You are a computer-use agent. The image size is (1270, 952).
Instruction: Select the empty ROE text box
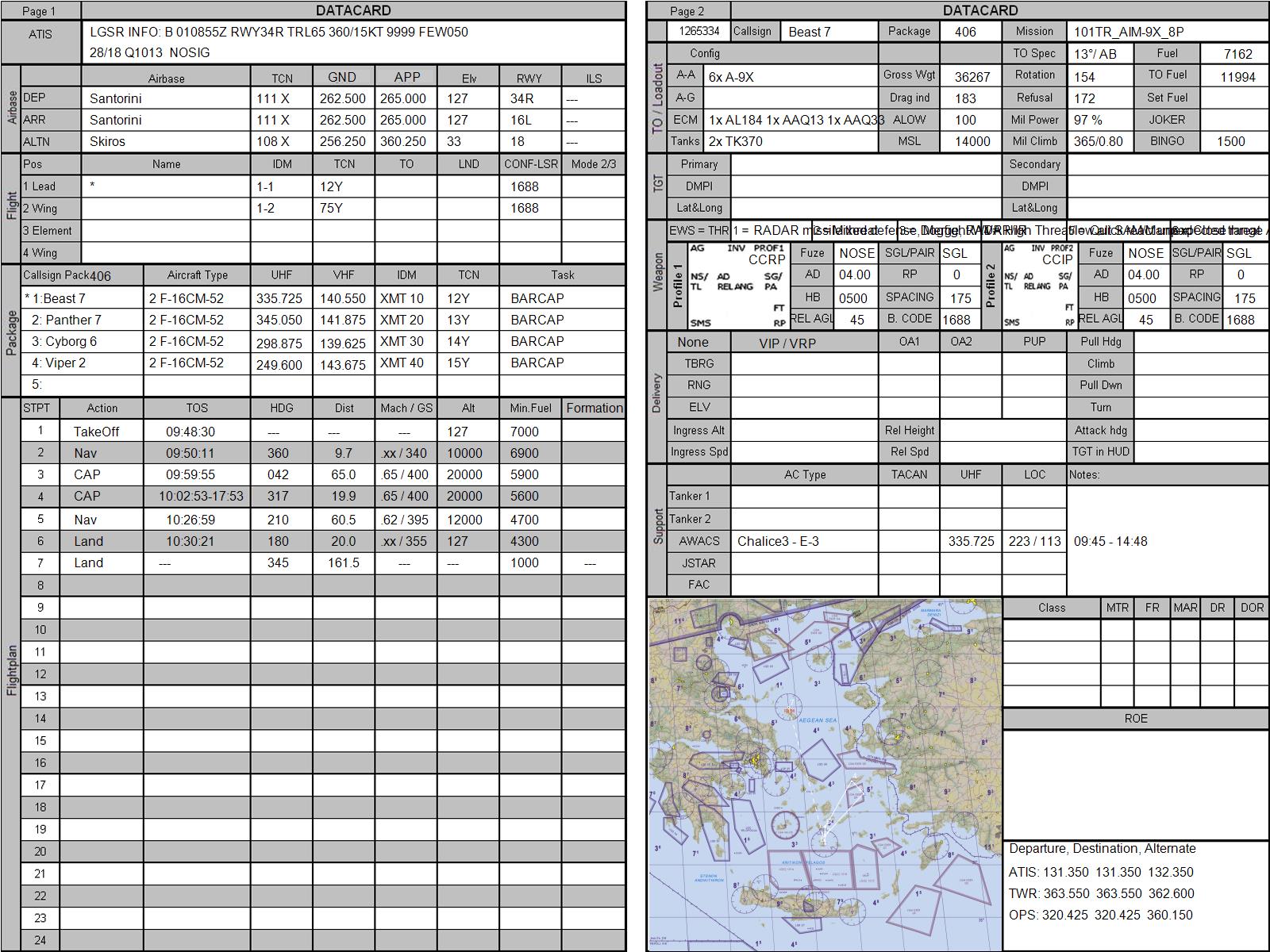pos(1135,784)
